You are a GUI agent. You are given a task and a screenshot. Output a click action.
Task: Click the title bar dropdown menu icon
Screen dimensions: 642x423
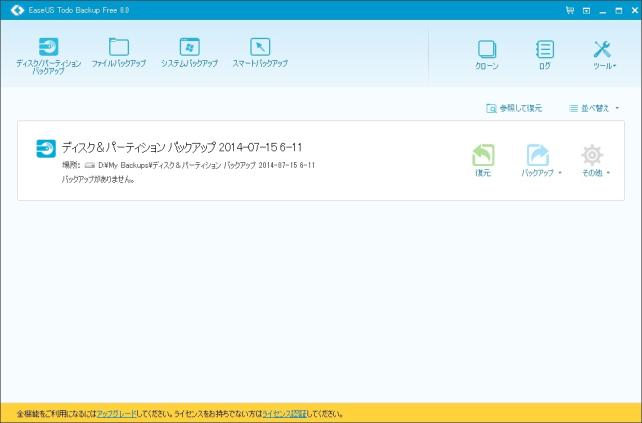(586, 11)
